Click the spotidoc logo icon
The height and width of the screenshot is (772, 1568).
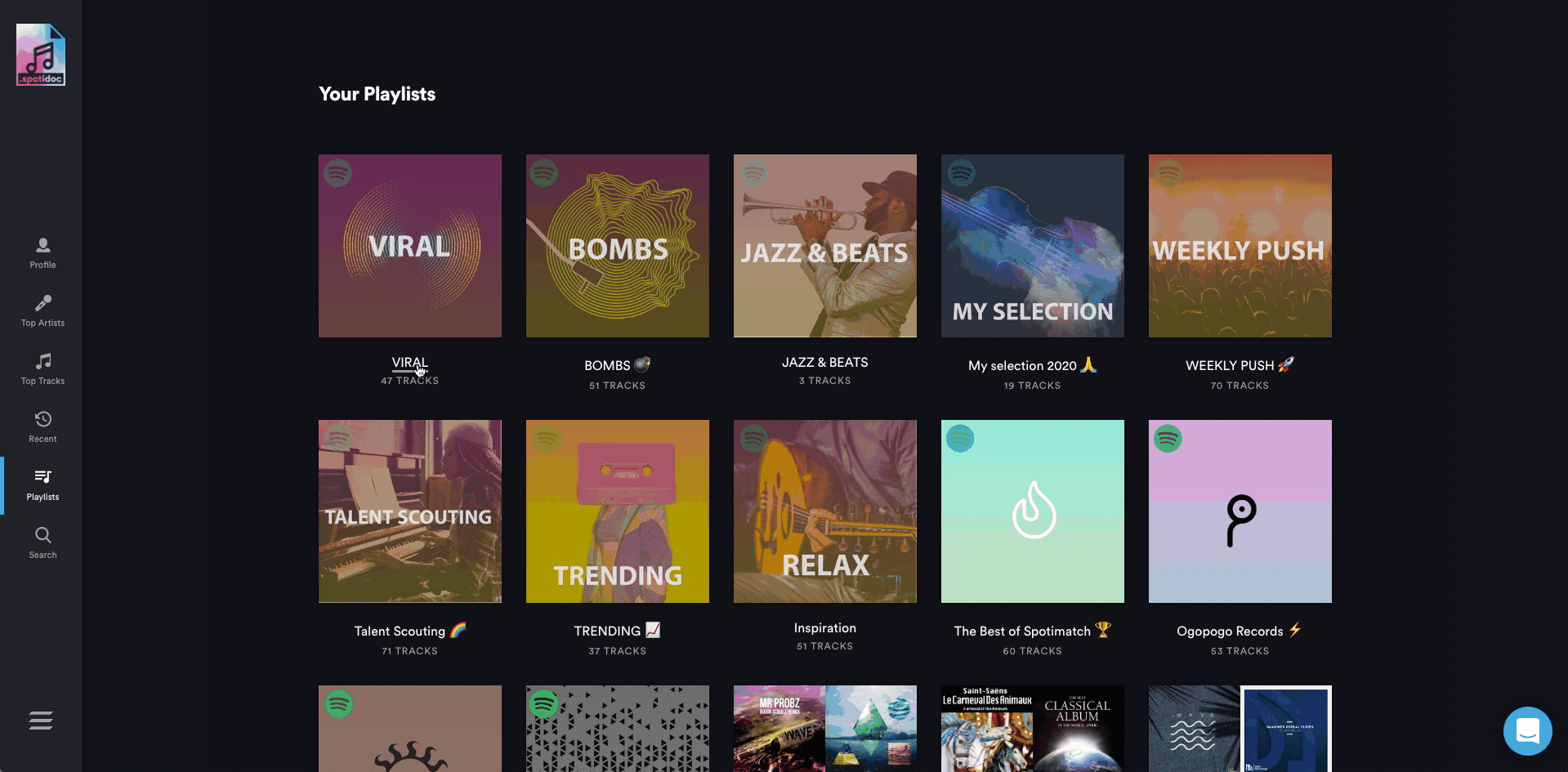tap(41, 55)
